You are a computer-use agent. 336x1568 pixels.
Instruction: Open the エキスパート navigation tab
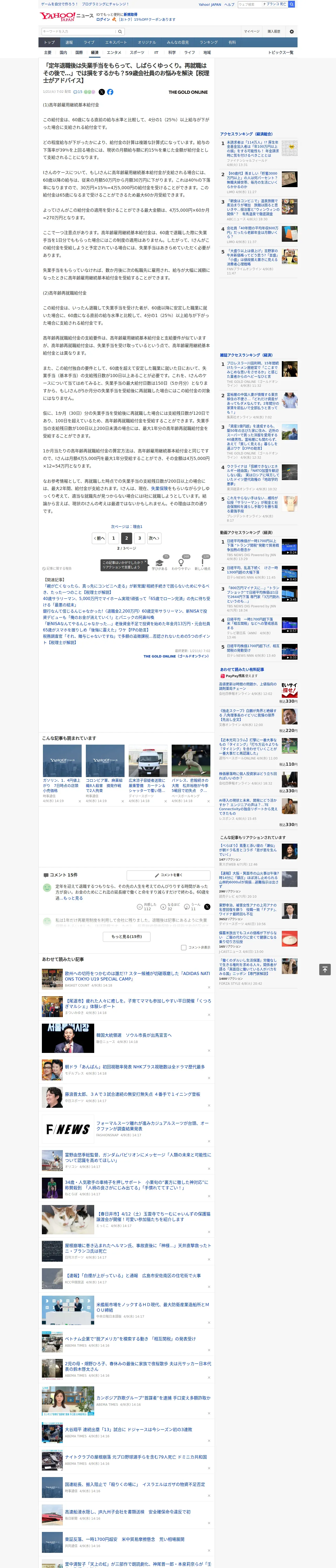(x=116, y=43)
